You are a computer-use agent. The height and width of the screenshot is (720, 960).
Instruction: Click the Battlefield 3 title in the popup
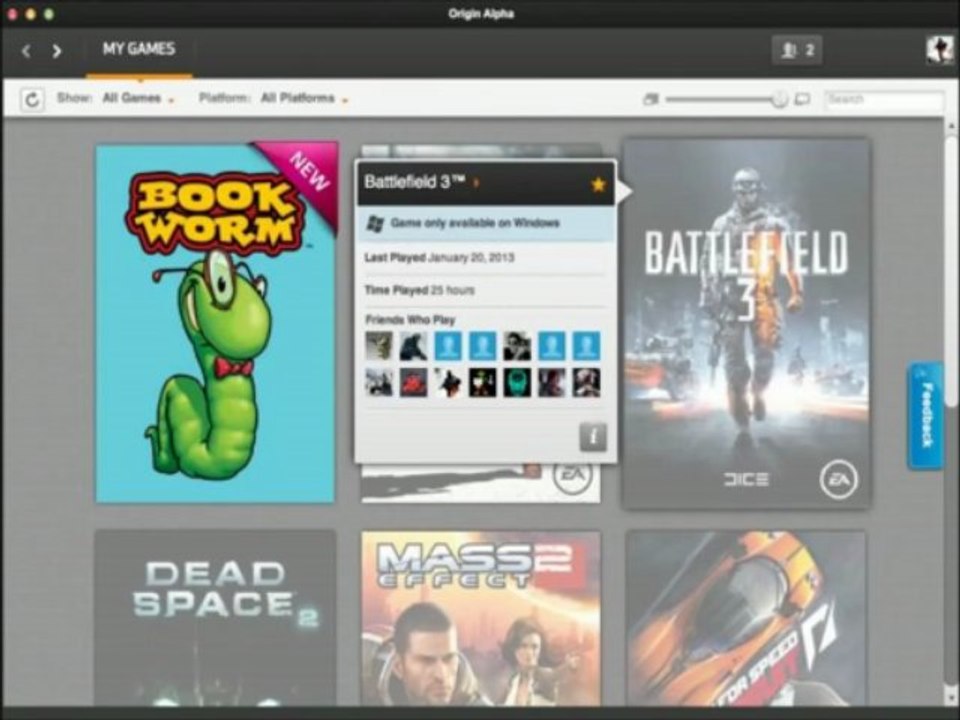click(414, 182)
